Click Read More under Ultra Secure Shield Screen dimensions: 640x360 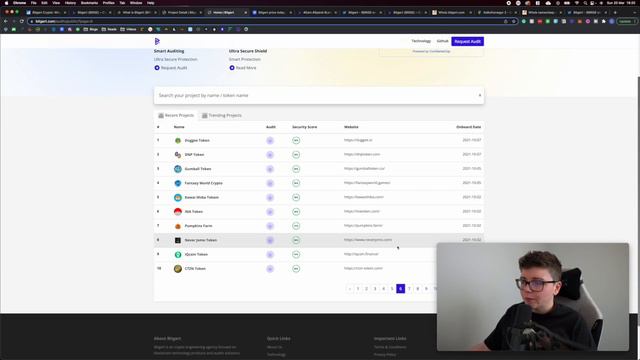click(x=243, y=68)
